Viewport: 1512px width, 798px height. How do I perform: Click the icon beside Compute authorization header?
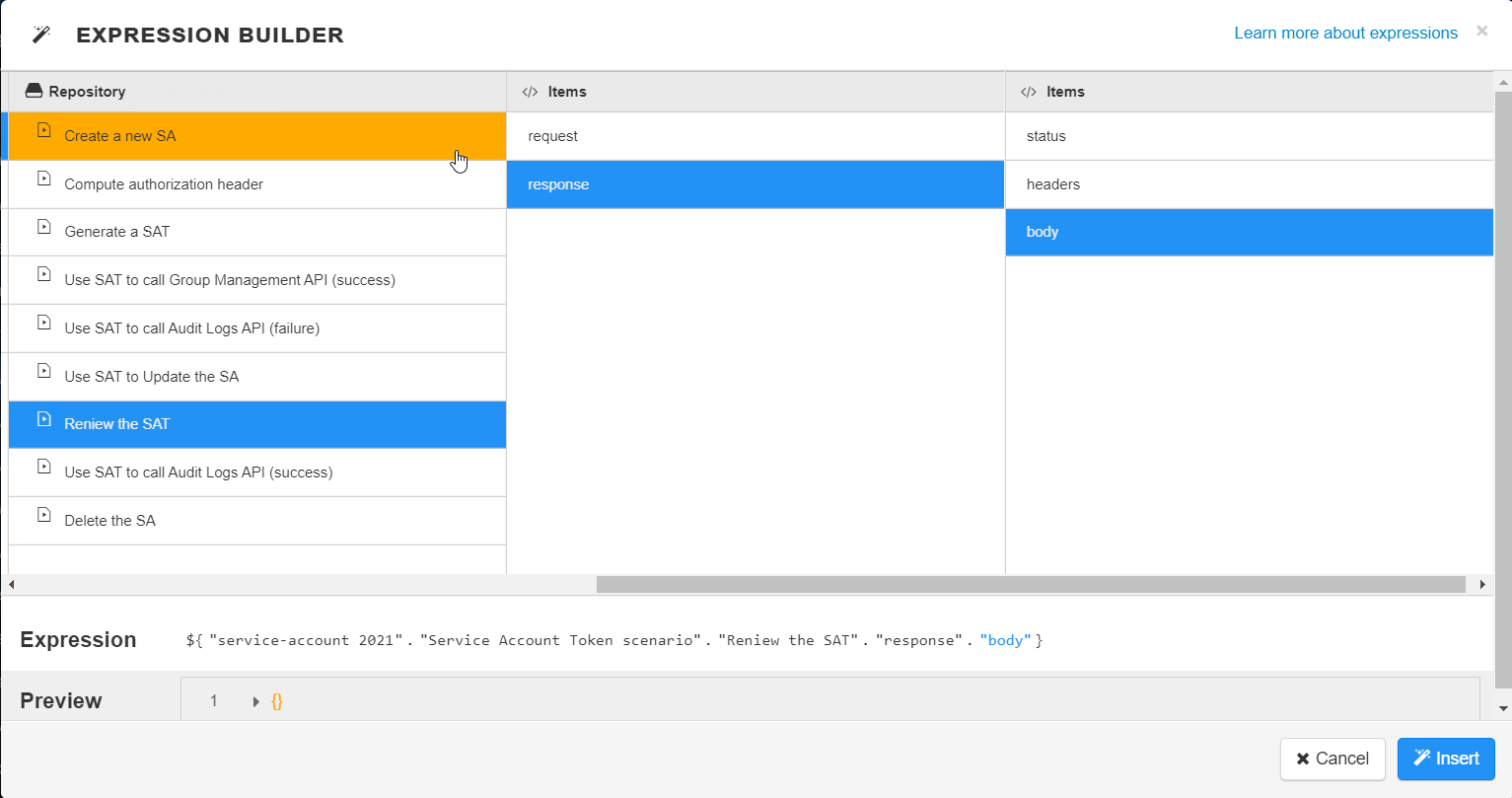(x=43, y=179)
